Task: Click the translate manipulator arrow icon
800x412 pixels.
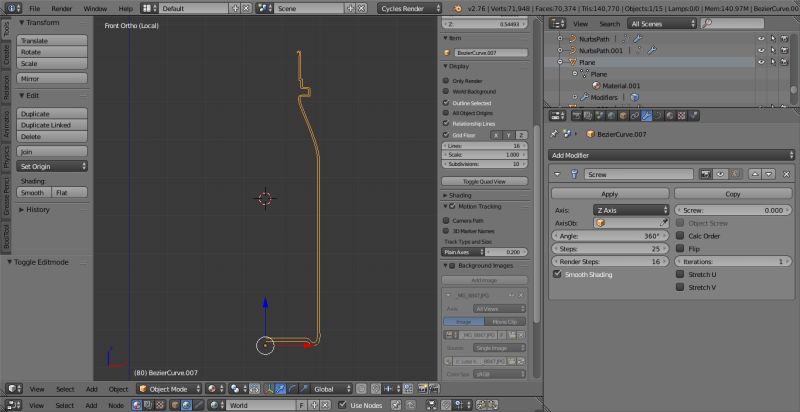Action: click(x=281, y=389)
